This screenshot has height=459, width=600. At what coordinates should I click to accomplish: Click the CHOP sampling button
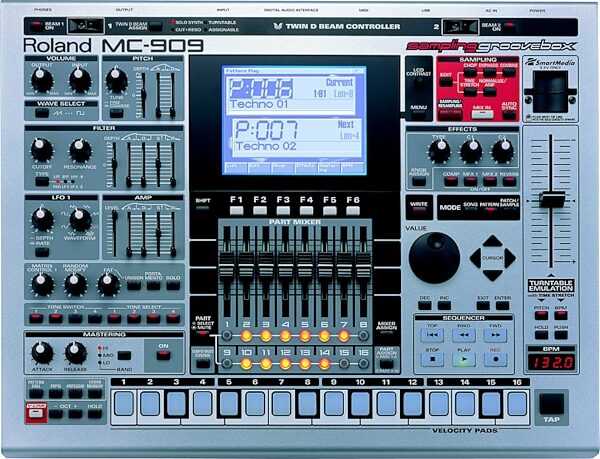470,72
